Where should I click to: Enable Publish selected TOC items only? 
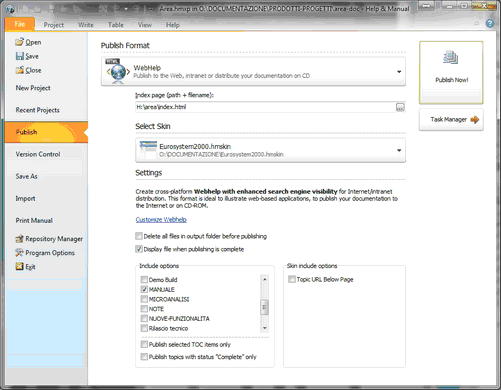(x=144, y=344)
